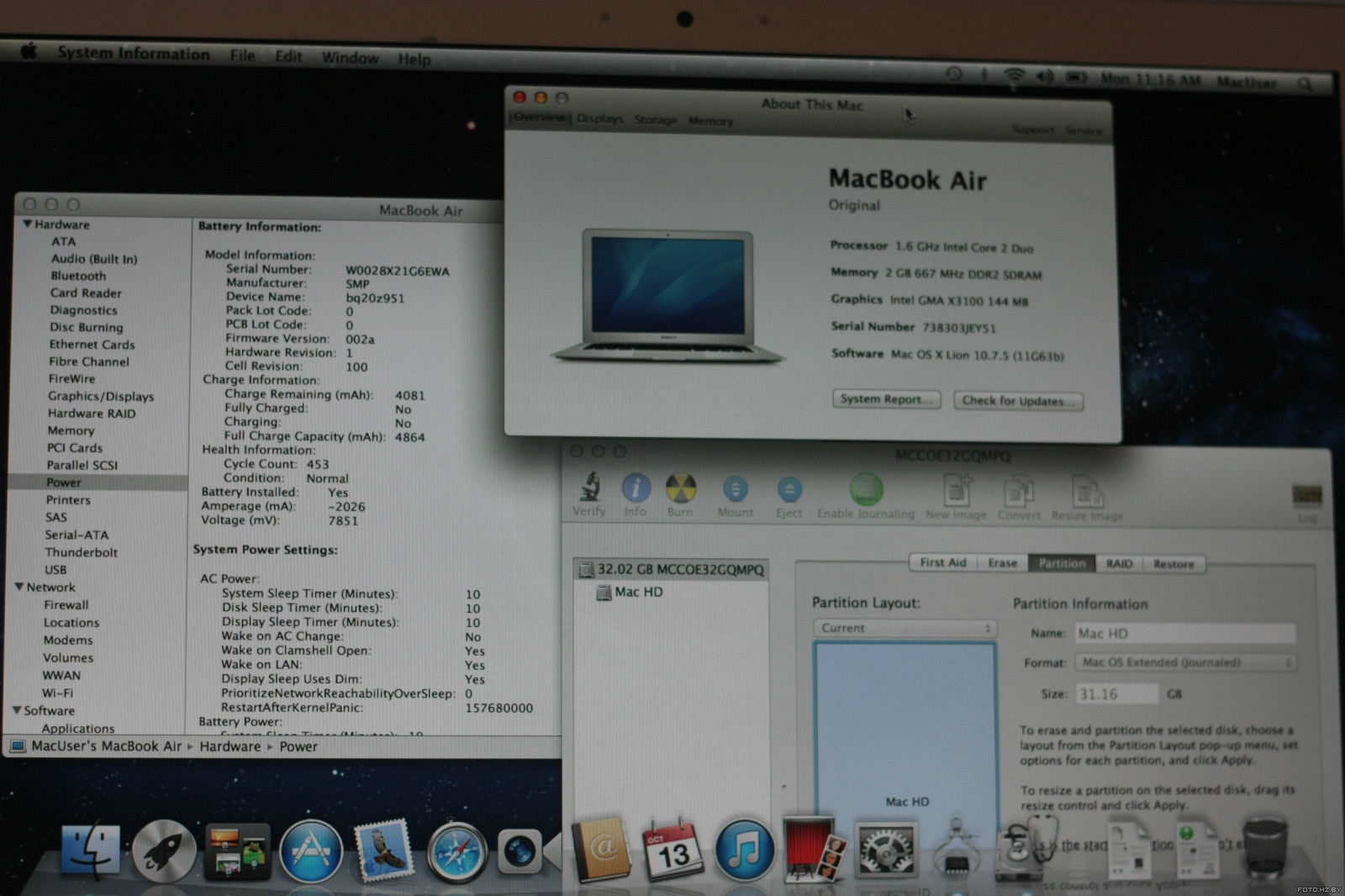The width and height of the screenshot is (1345, 896).
Task: Click the Burn icon in Disk Utility toolbar
Action: click(x=681, y=488)
